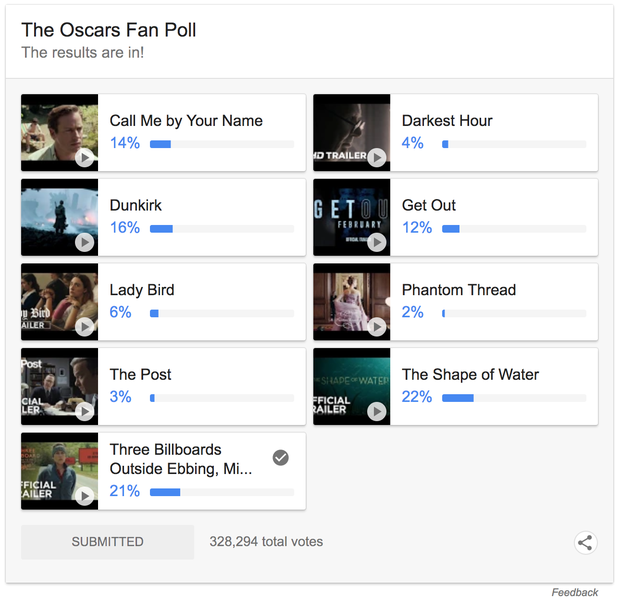This screenshot has height=599, width=620.
Task: Click the Get Out vote bar
Action: point(514,229)
